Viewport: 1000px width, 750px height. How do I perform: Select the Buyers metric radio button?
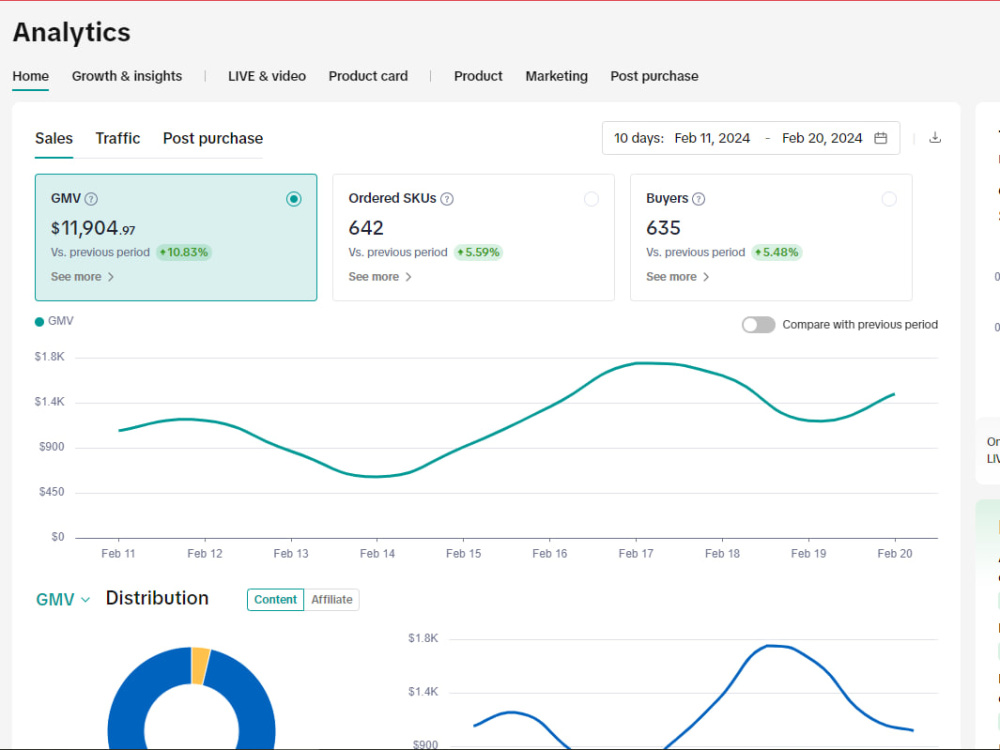888,199
